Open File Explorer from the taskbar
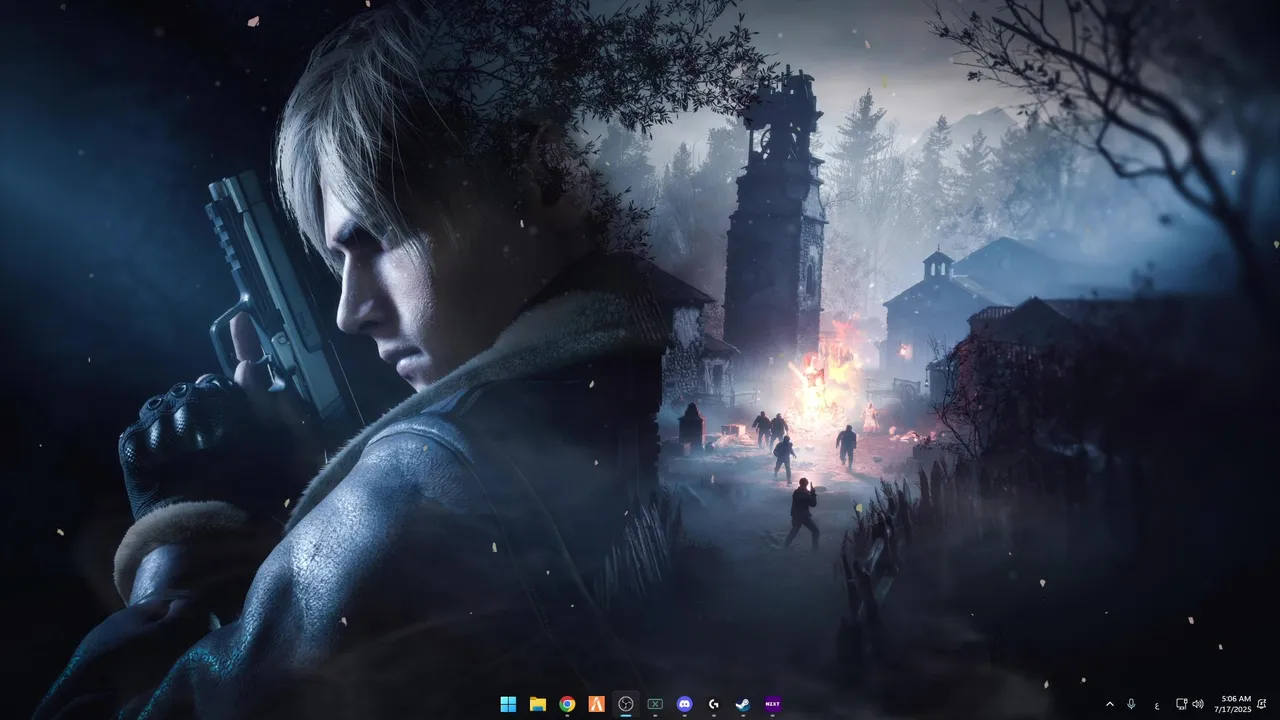Viewport: 1280px width, 720px height. 538,704
